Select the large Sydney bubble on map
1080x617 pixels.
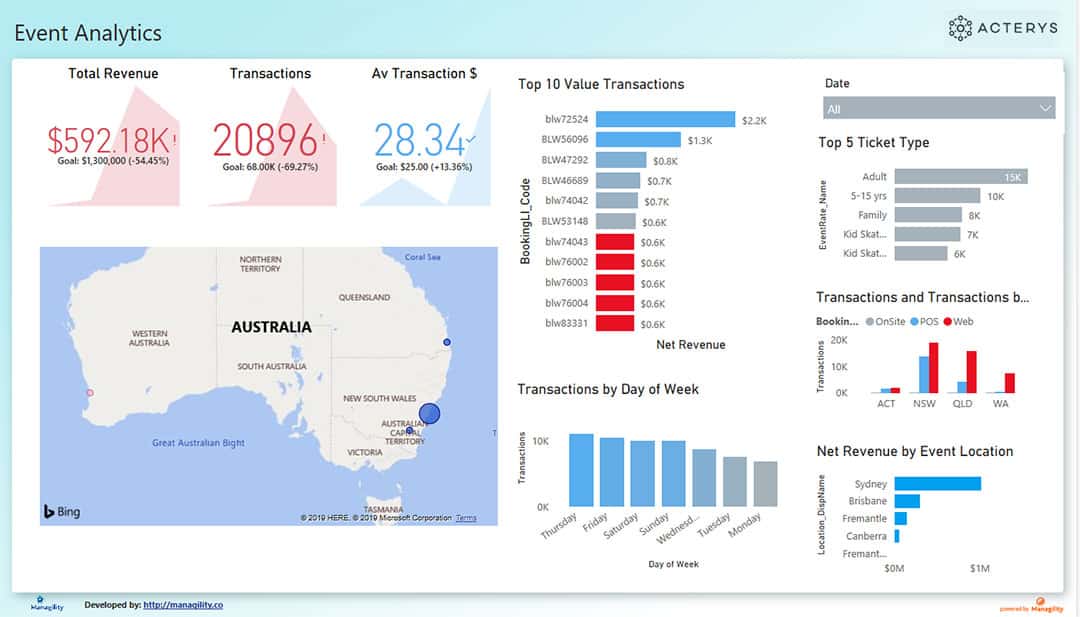pos(429,413)
